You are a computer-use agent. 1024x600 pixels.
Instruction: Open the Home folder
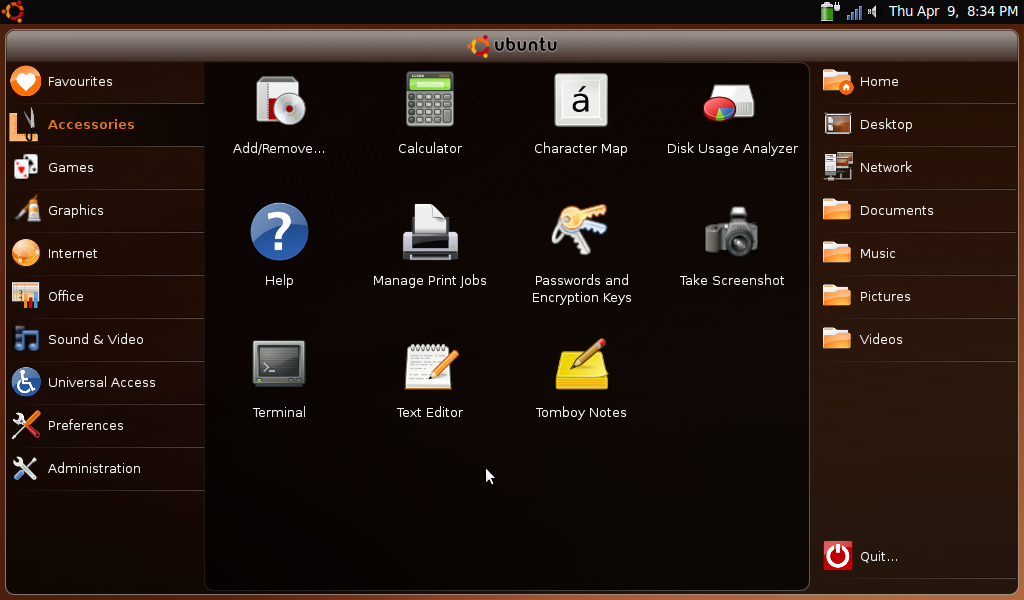pos(919,82)
